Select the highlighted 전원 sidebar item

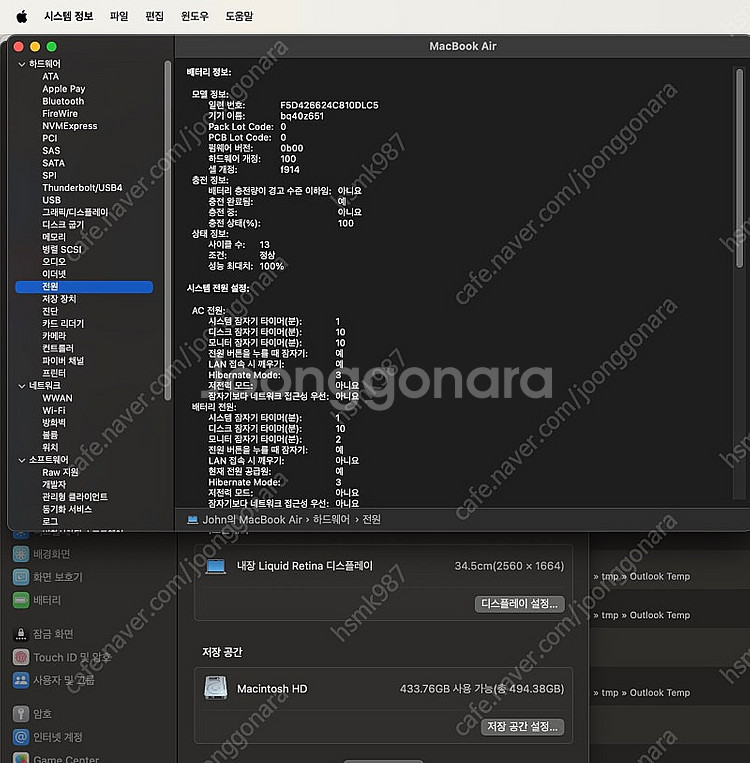click(x=84, y=287)
